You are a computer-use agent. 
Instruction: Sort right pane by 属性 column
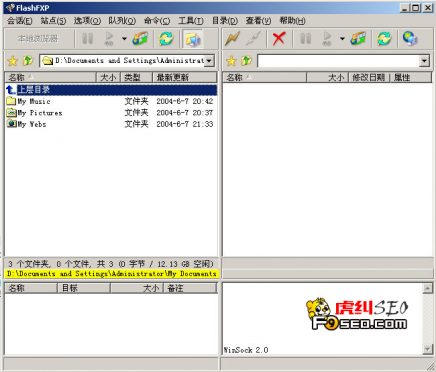click(x=411, y=77)
